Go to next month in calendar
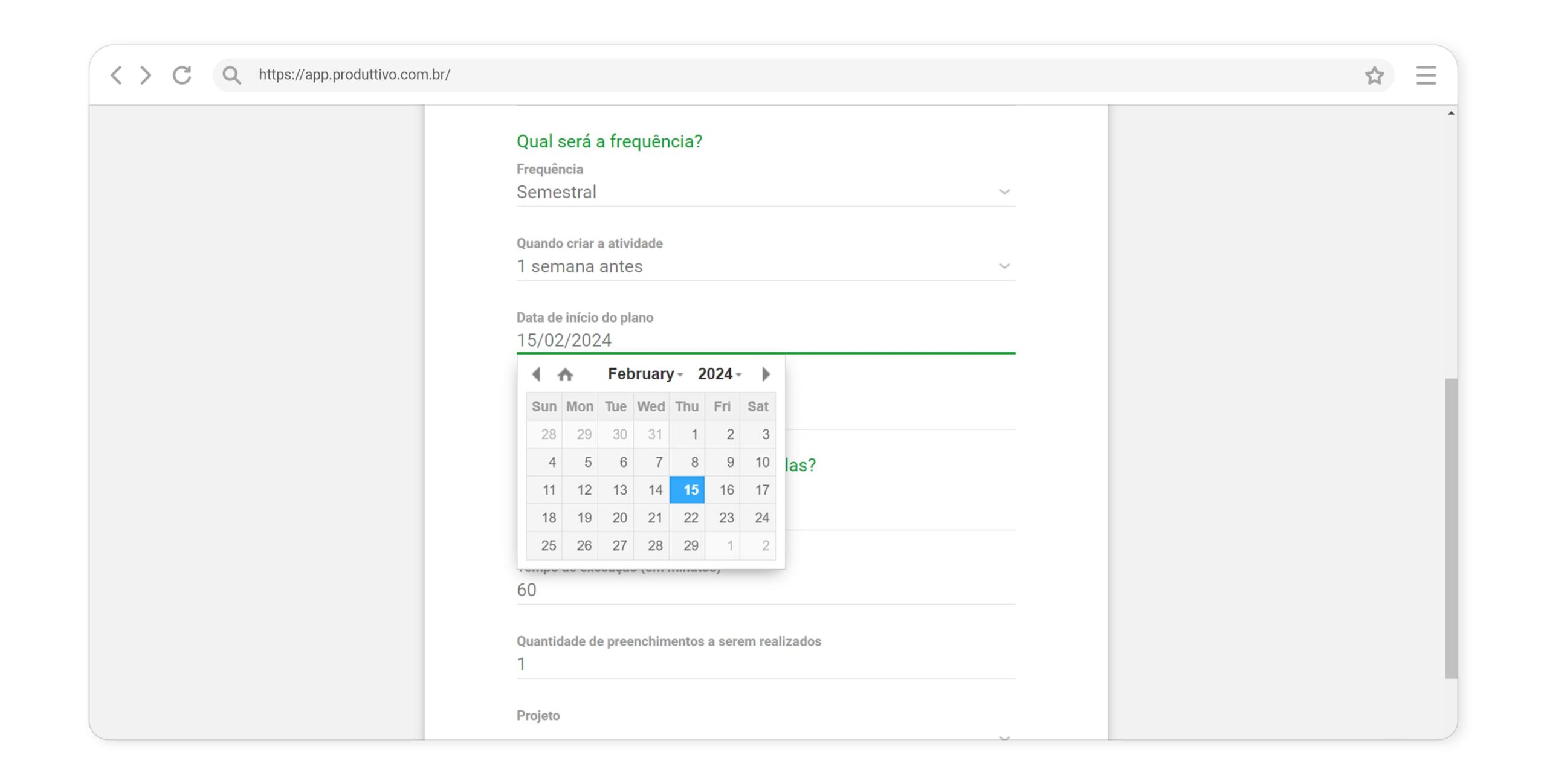Viewport: 1547px width, 784px height. (x=766, y=374)
